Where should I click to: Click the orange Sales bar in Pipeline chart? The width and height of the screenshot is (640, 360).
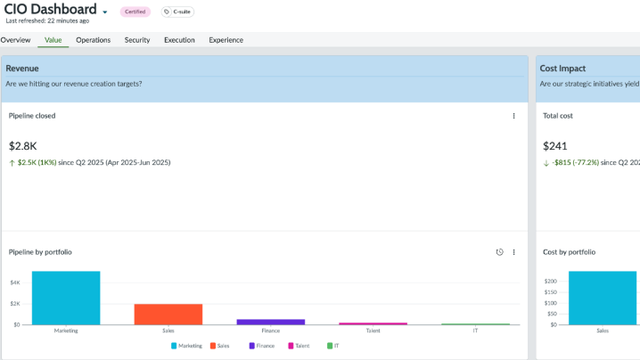(x=168, y=314)
